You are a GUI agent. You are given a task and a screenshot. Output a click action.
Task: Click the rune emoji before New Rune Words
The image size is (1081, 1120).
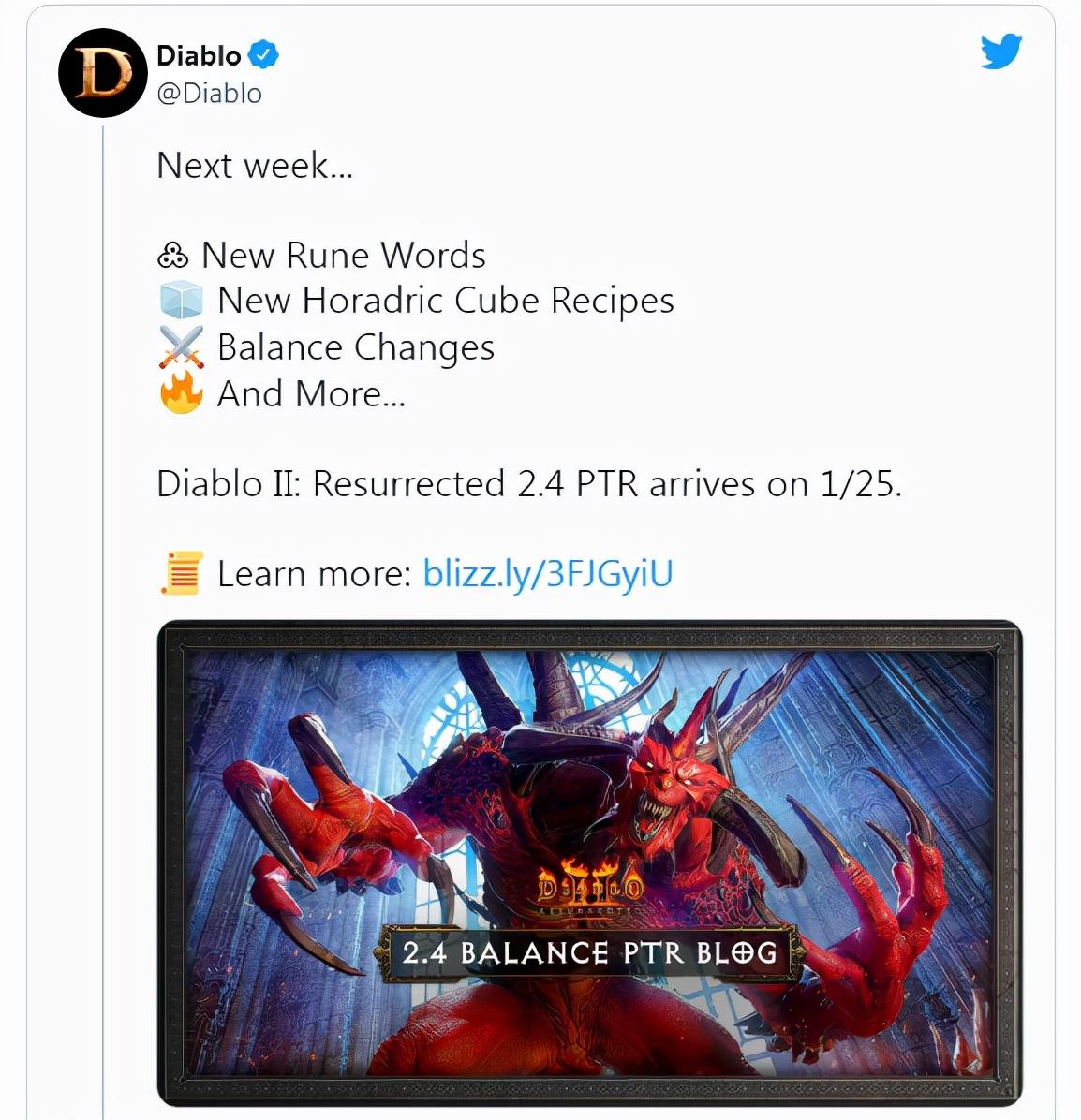tap(173, 255)
